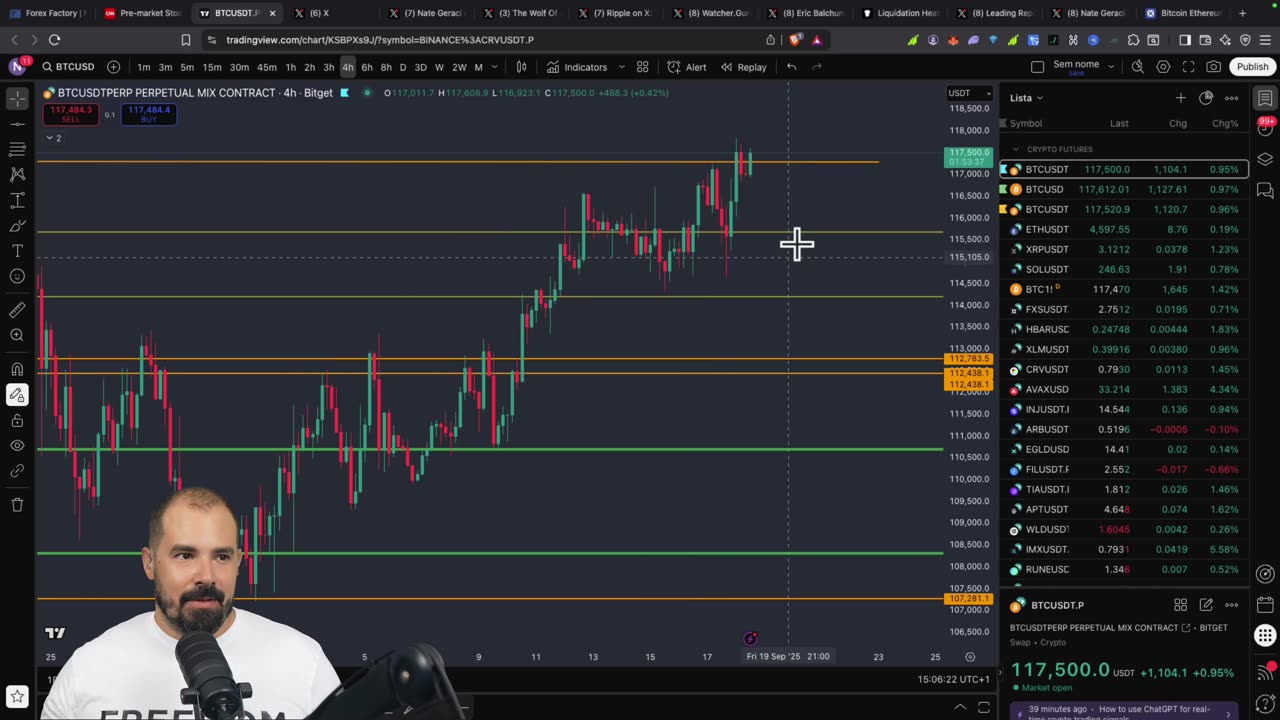
Task: Select the ruler measure tool
Action: (x=17, y=310)
